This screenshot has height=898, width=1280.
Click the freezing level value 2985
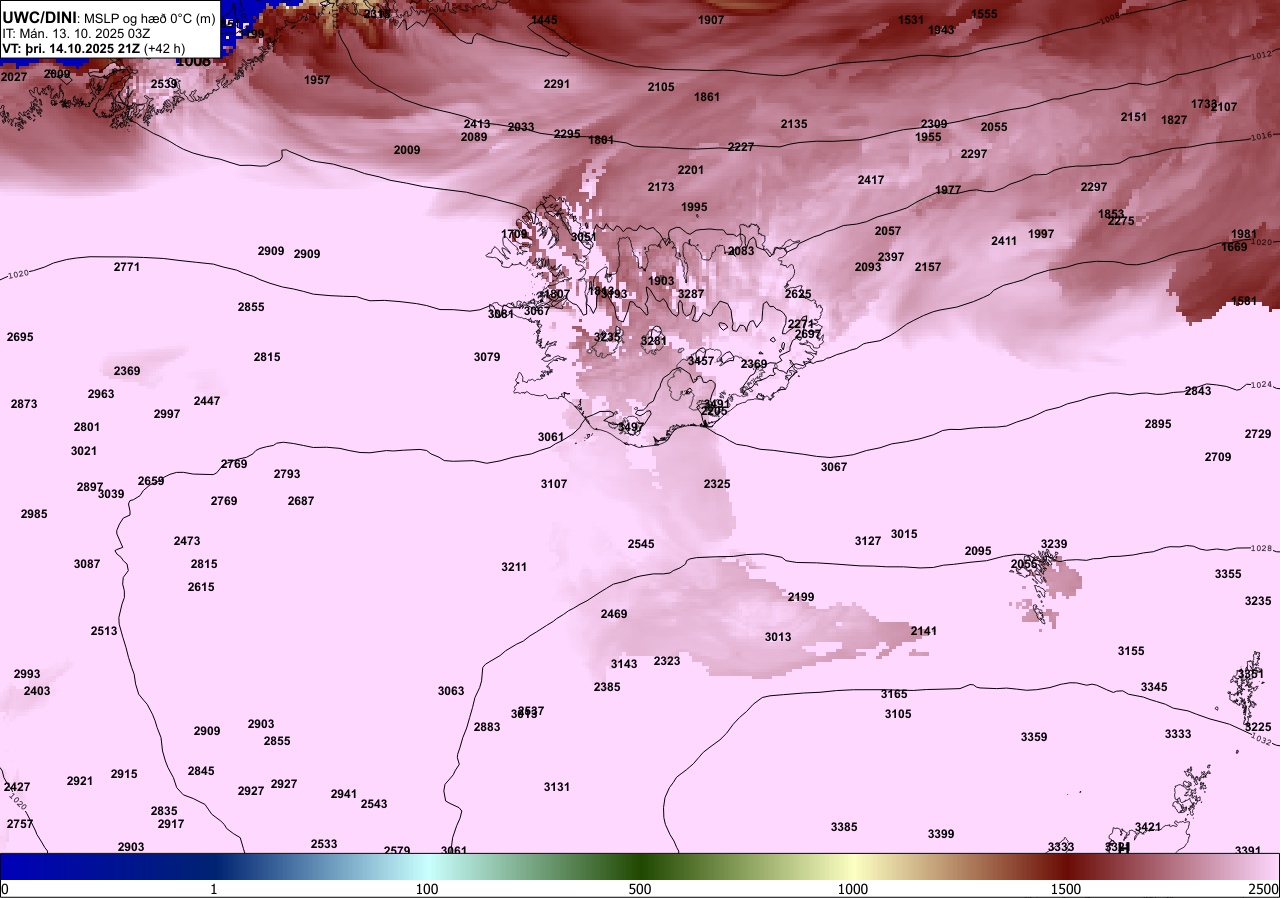[x=34, y=514]
